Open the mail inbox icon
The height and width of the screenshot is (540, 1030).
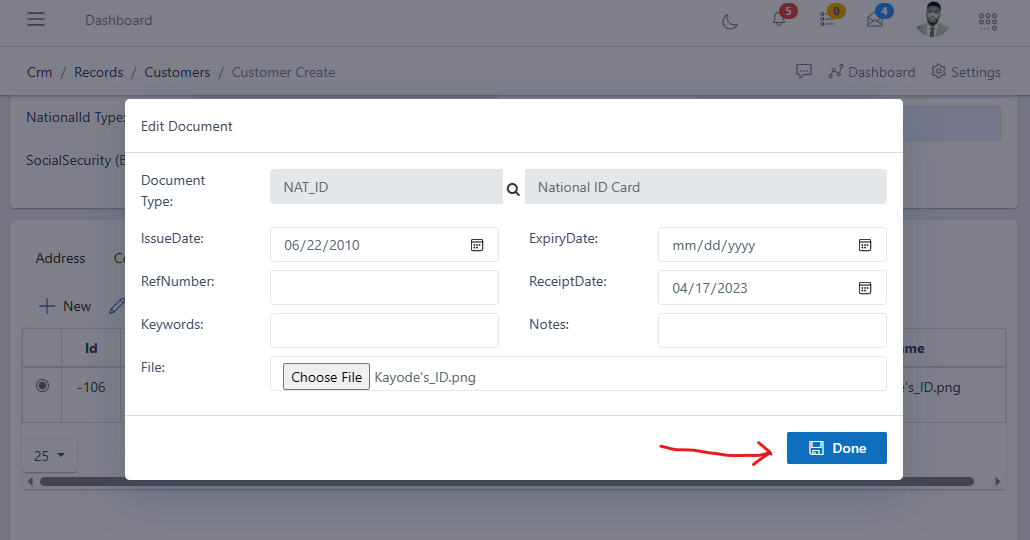click(x=875, y=20)
